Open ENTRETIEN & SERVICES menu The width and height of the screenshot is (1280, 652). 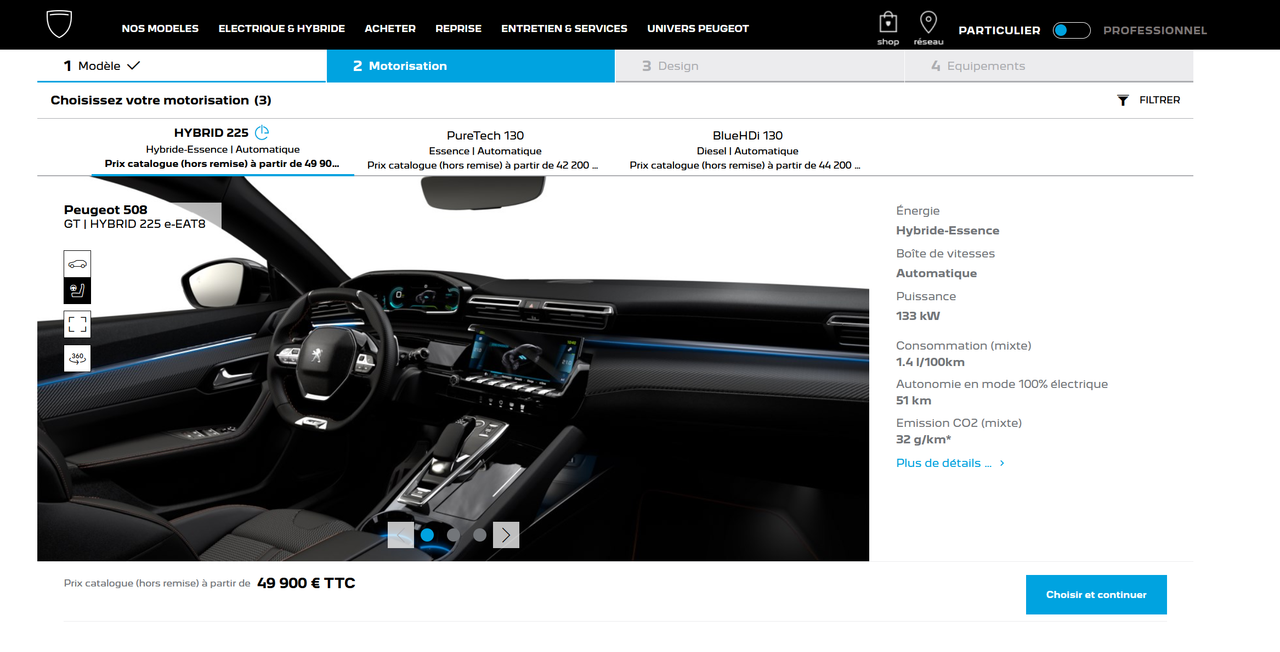(564, 29)
